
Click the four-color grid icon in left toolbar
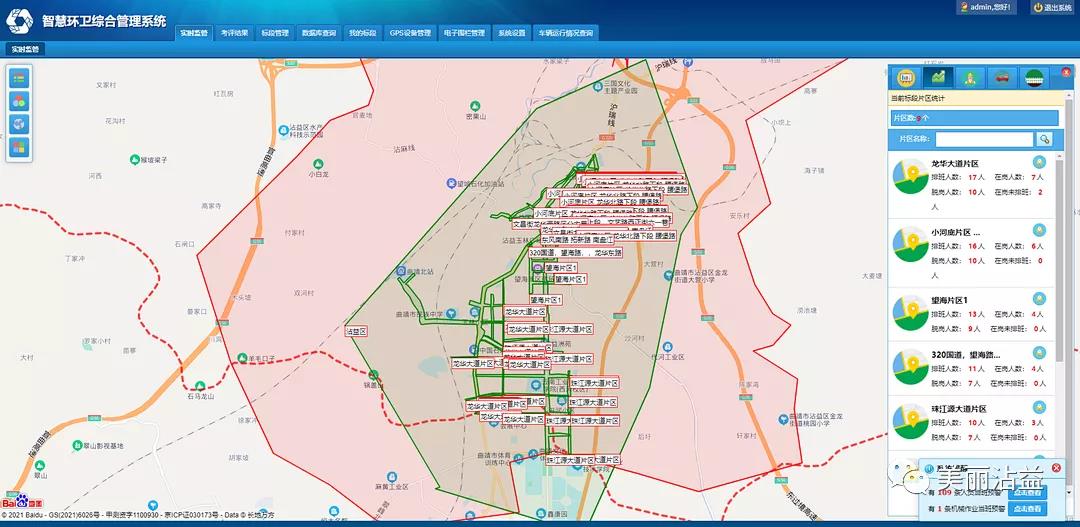pos(19,147)
